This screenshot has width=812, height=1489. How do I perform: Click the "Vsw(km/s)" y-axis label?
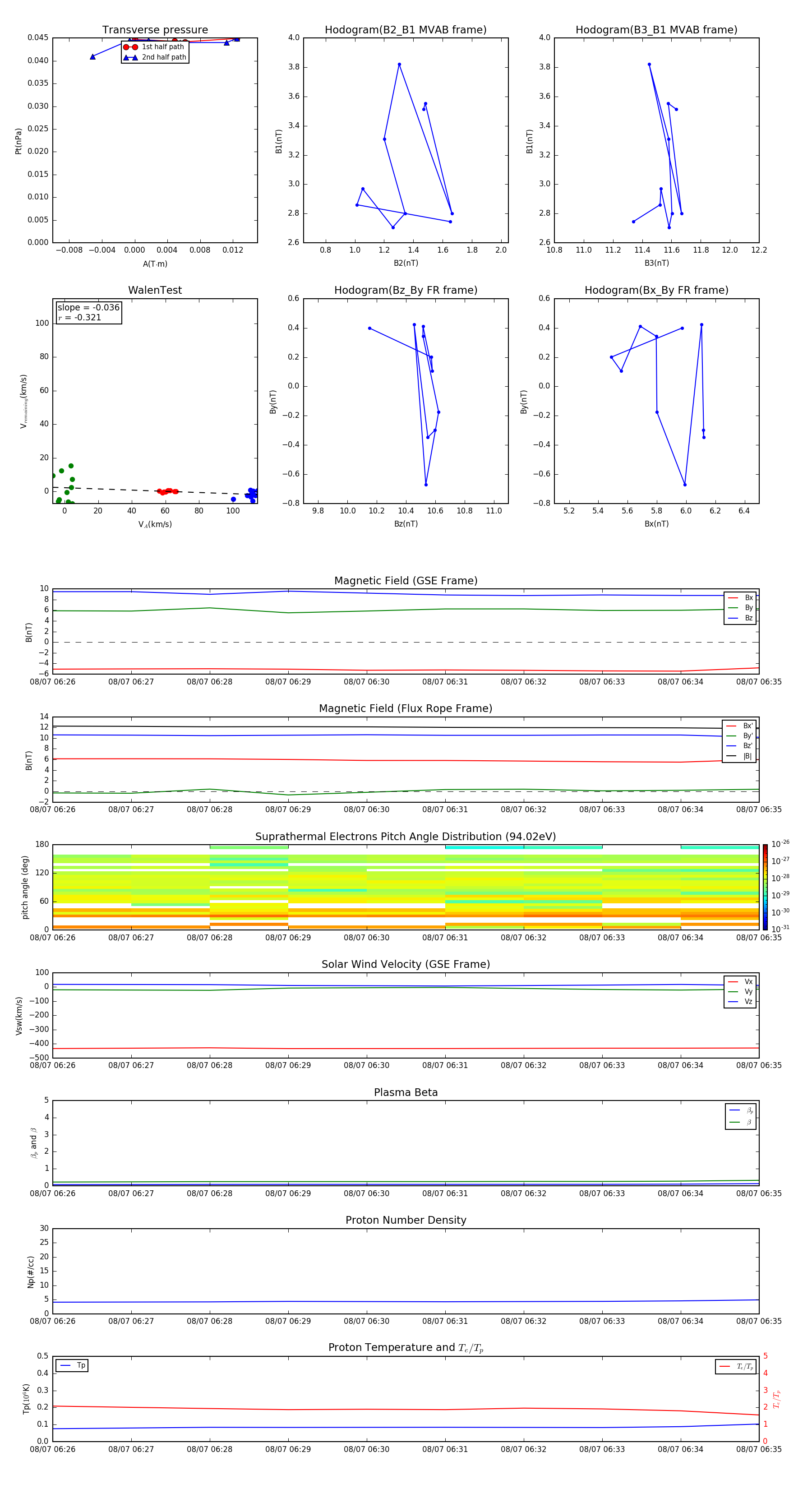pos(18,1016)
